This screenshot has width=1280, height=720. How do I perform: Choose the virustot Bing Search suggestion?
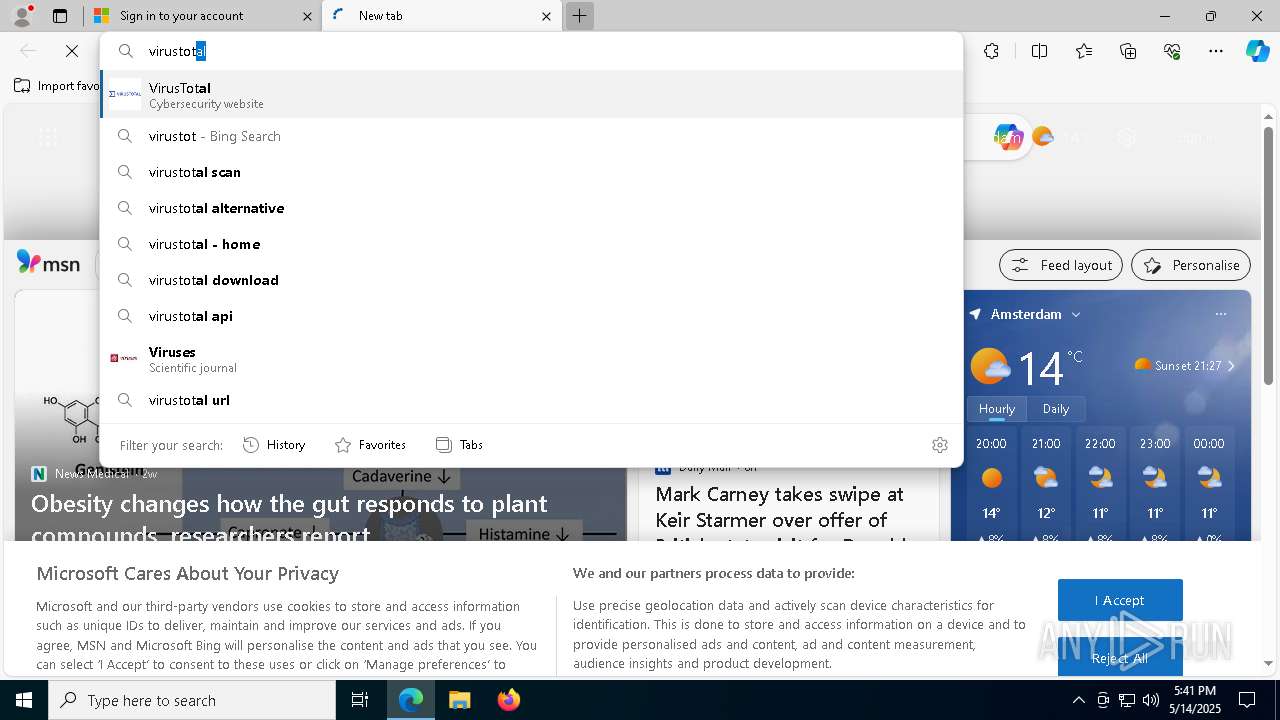(x=532, y=136)
